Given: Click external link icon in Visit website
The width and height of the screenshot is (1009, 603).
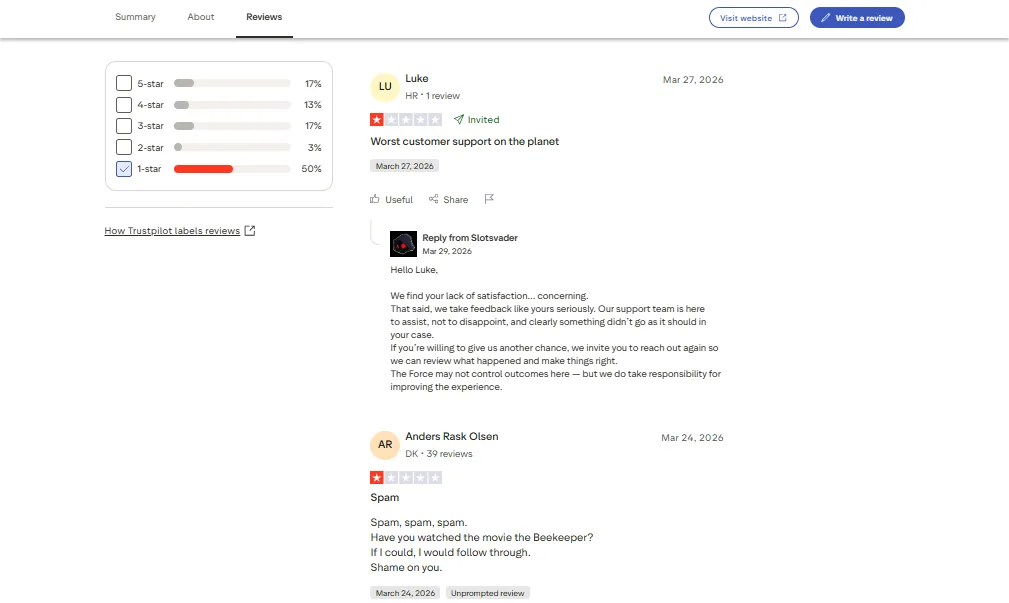Looking at the screenshot, I should point(782,18).
